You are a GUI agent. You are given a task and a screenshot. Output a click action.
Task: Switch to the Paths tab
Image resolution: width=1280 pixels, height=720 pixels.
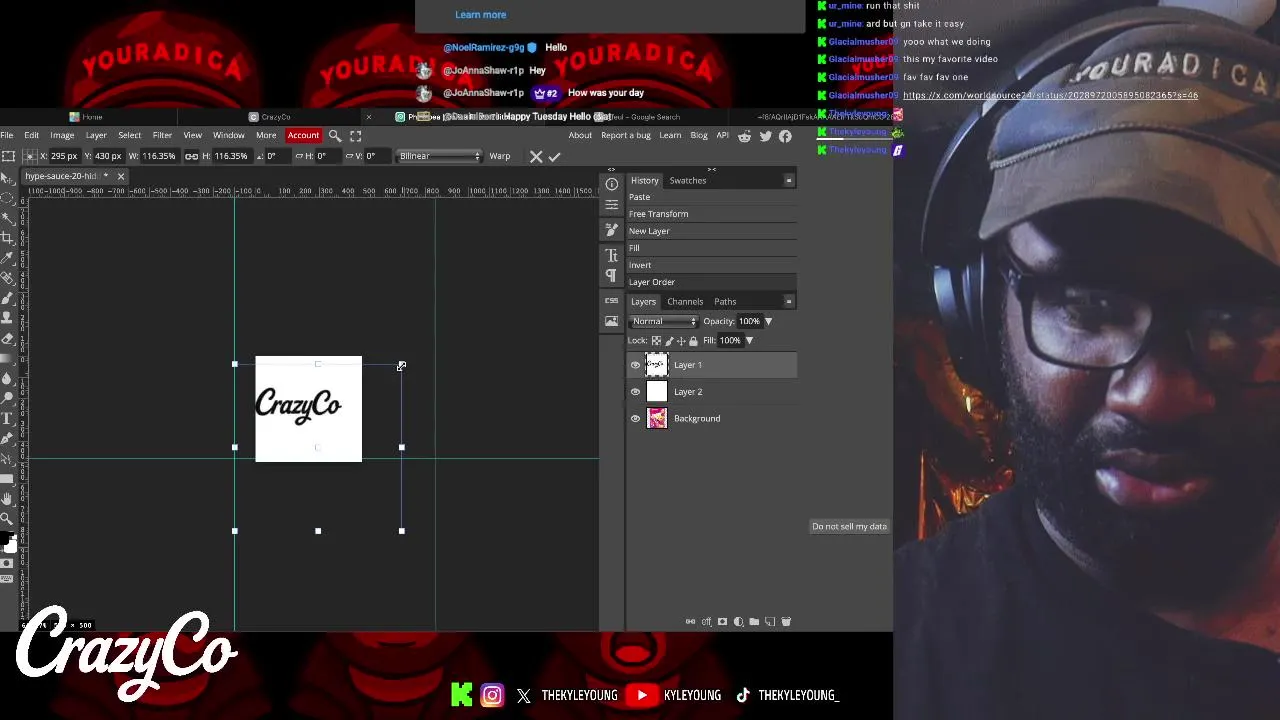click(725, 301)
